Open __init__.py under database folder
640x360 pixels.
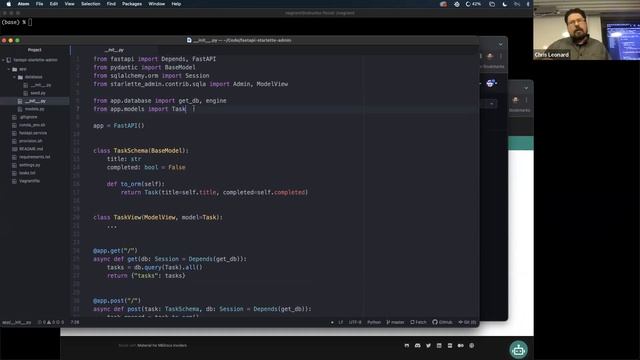40,85
